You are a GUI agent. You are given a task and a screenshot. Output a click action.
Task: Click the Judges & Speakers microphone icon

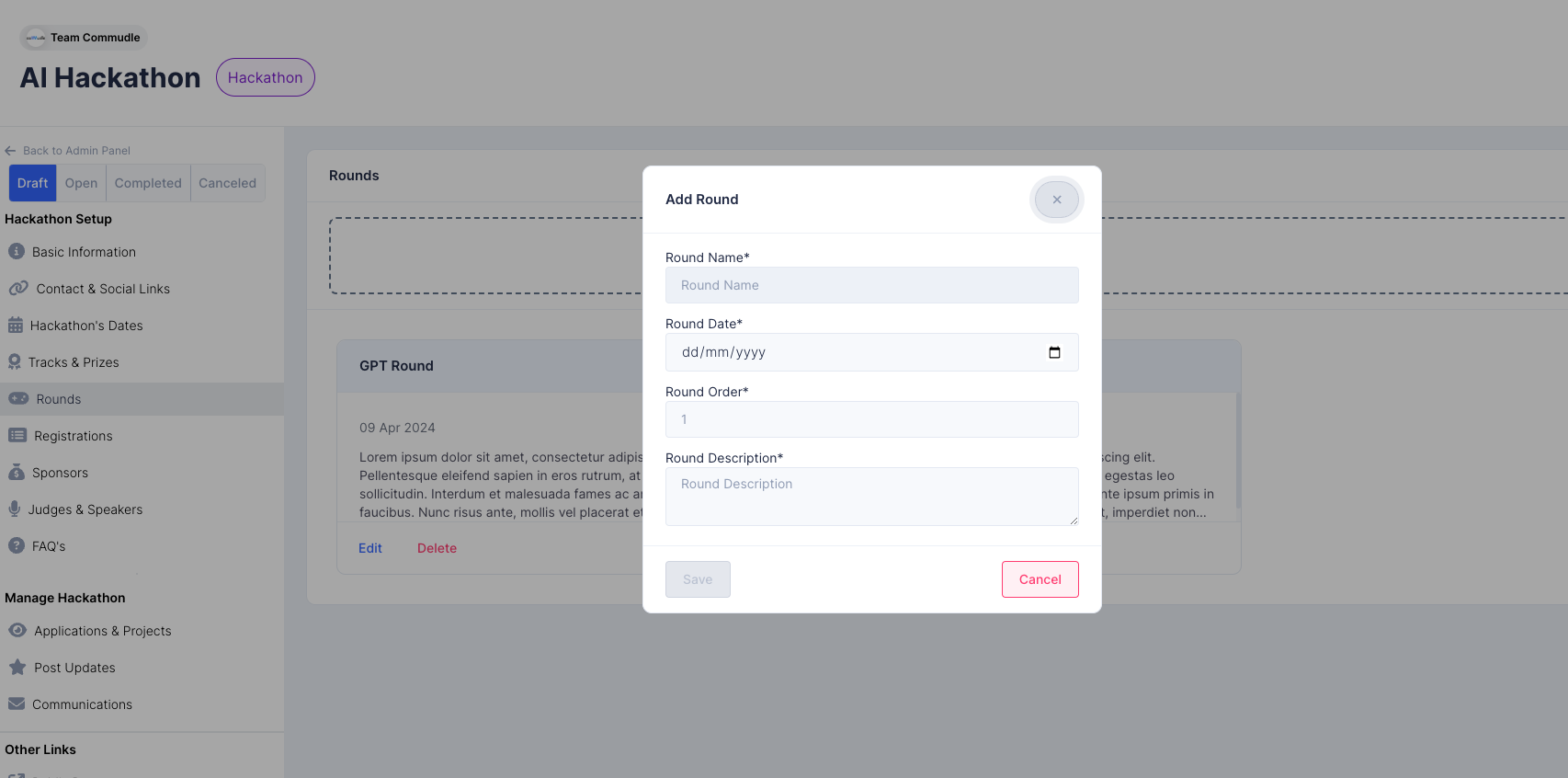click(x=15, y=509)
